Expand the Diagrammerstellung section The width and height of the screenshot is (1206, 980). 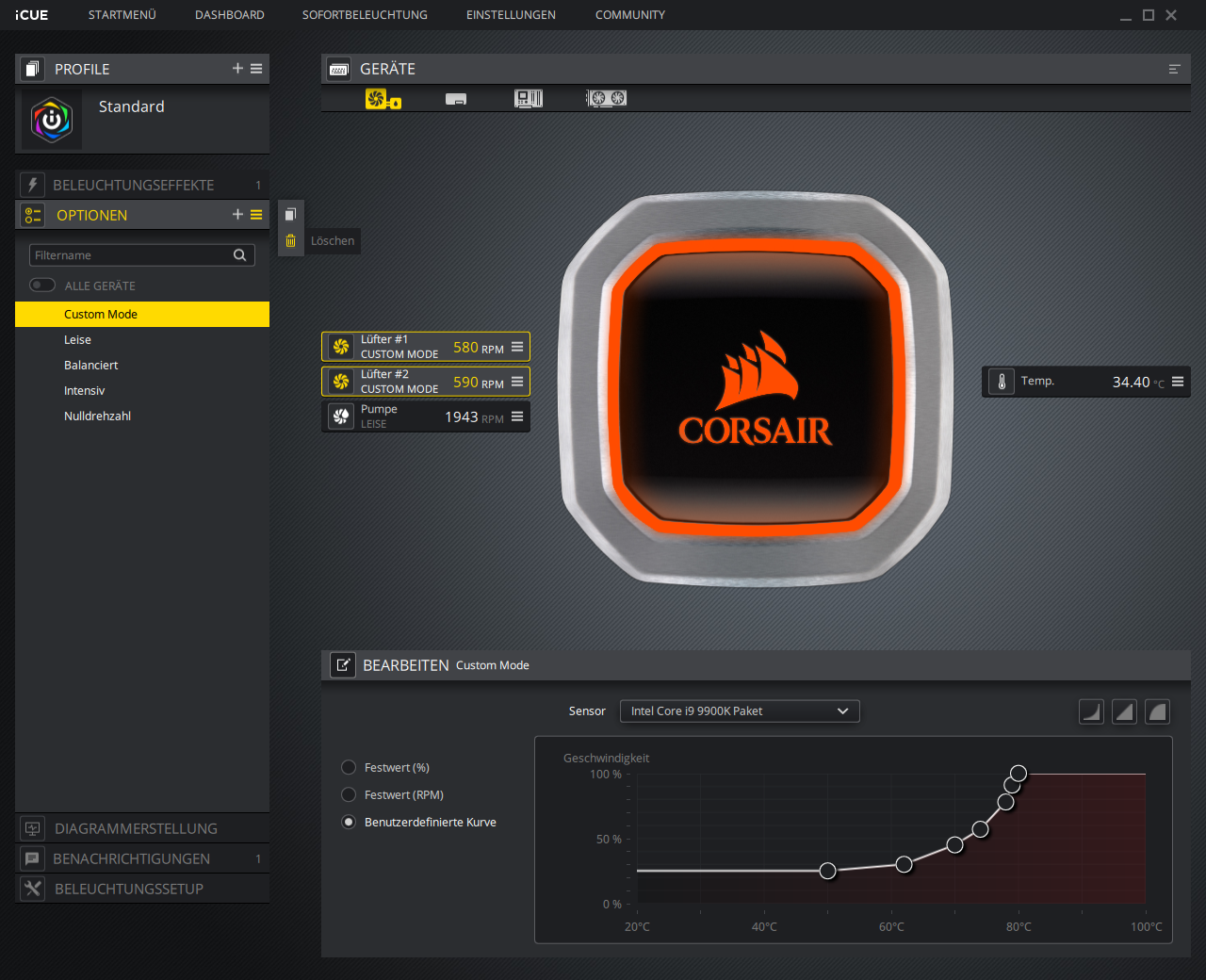point(142,828)
